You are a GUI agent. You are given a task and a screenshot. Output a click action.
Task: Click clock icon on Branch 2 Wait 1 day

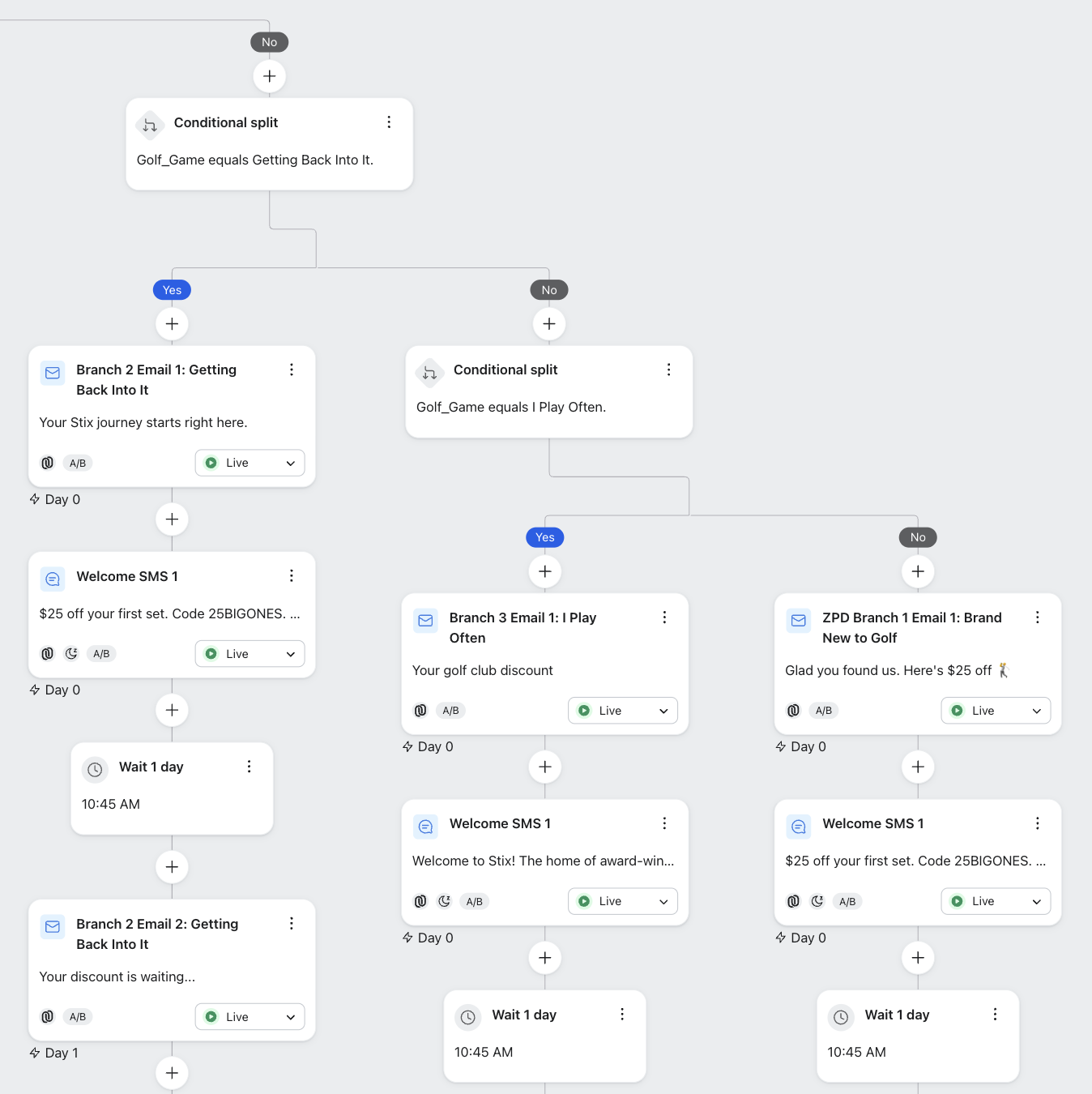[x=95, y=770]
